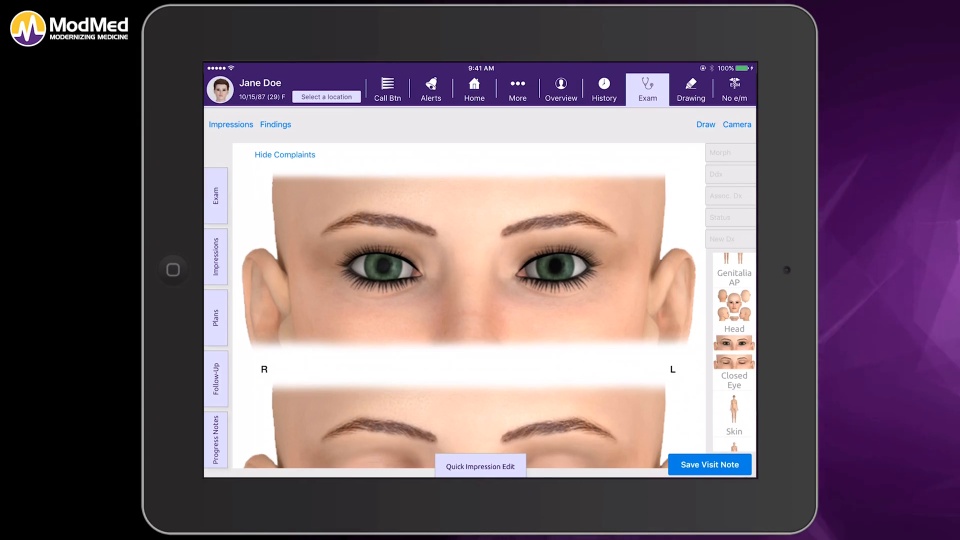Switch to the Impressions side tab
960x540 pixels.
pos(216,257)
